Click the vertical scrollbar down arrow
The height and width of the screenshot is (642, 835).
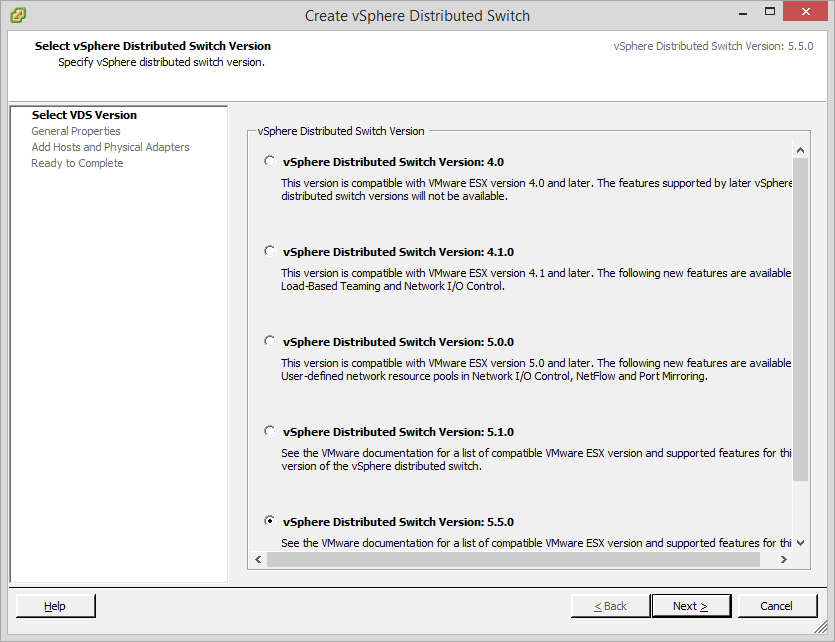pos(801,541)
